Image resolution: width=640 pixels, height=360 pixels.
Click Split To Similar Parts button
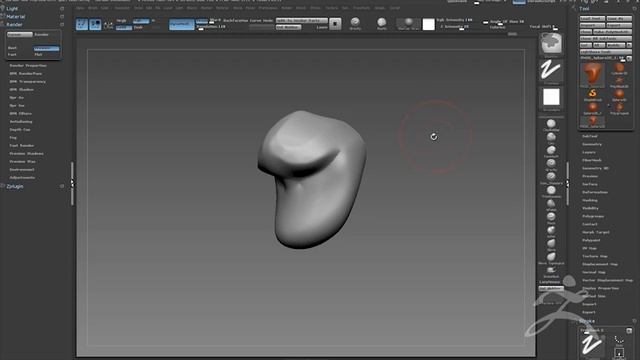tap(302, 20)
